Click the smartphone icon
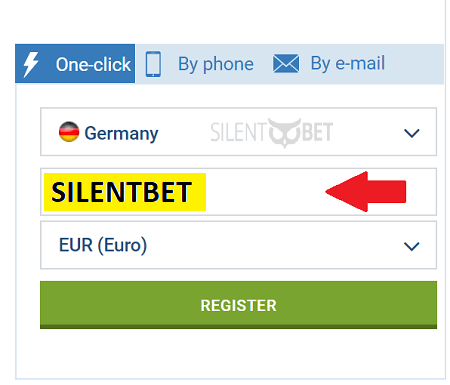Screen dimensions: 450x385 (153, 64)
